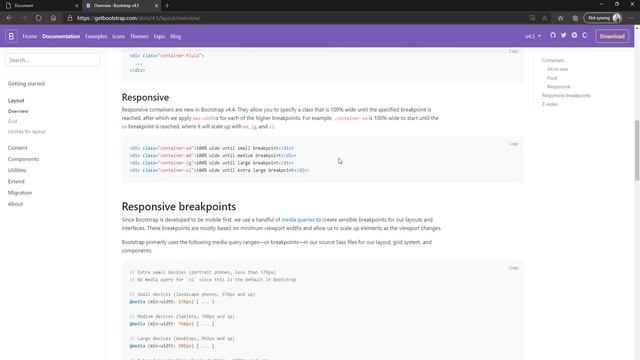Jump to Z-index in page contents
This screenshot has width=640, height=360.
pyautogui.click(x=549, y=104)
